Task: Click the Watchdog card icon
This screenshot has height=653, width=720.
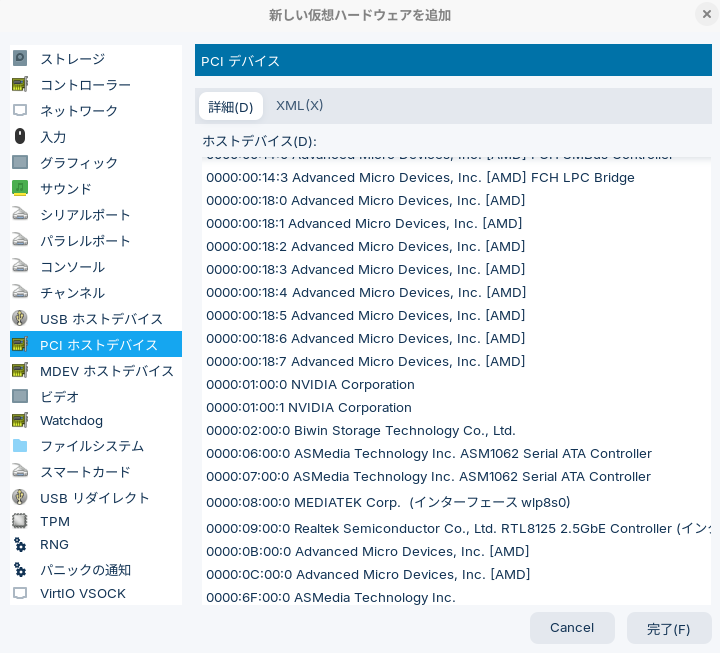Action: click(20, 420)
